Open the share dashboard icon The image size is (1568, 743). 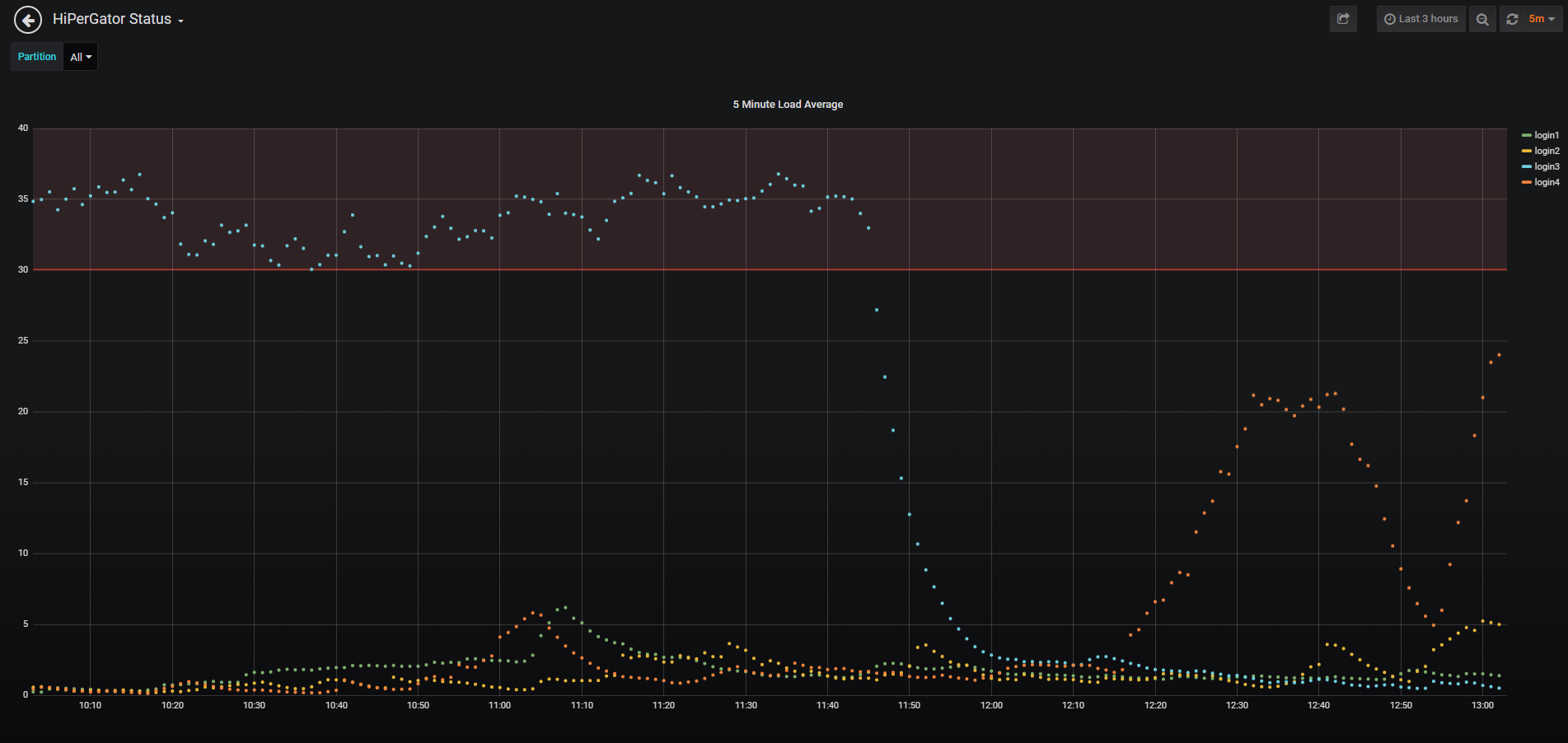pyautogui.click(x=1343, y=19)
